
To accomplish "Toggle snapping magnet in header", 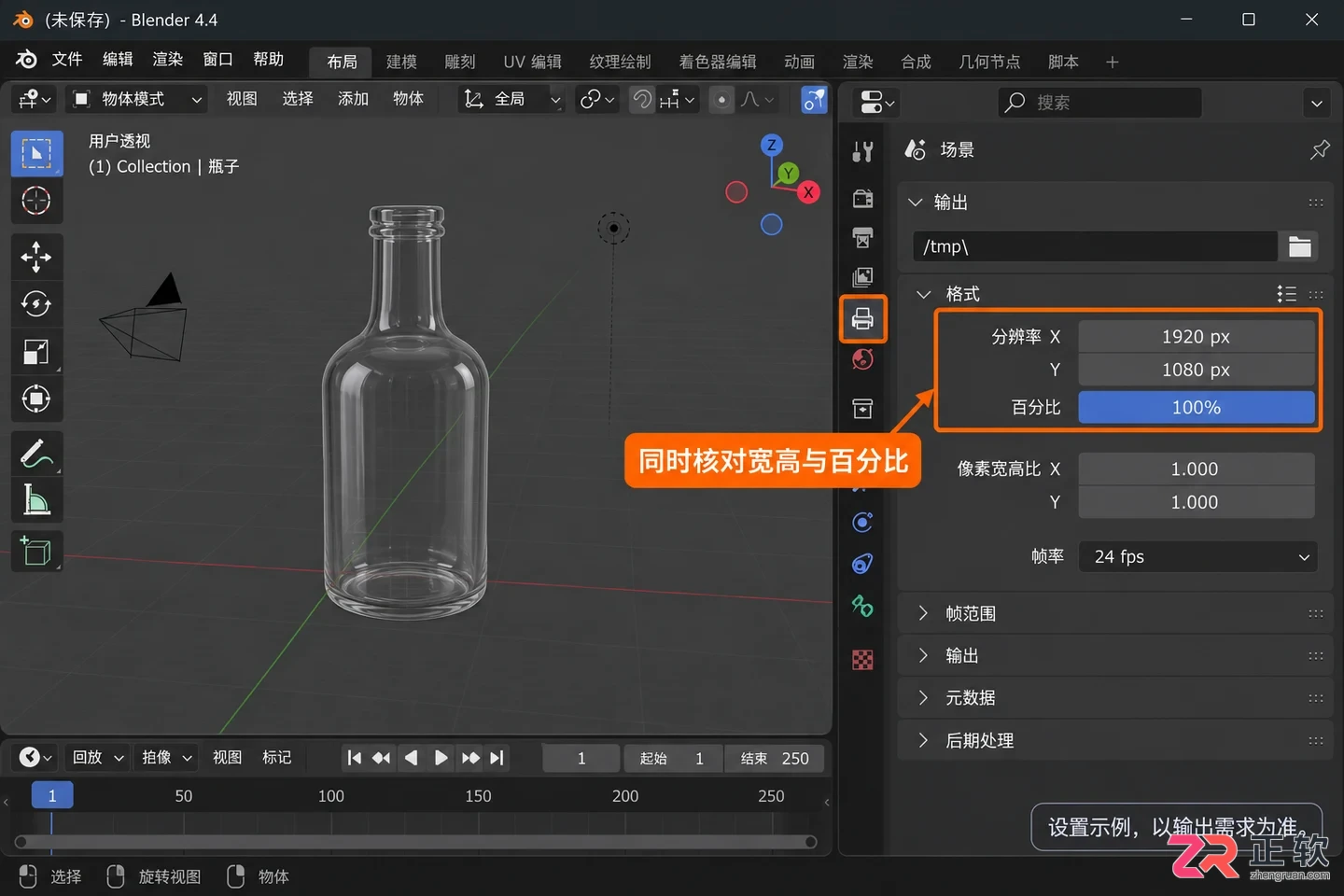I will coord(642,99).
